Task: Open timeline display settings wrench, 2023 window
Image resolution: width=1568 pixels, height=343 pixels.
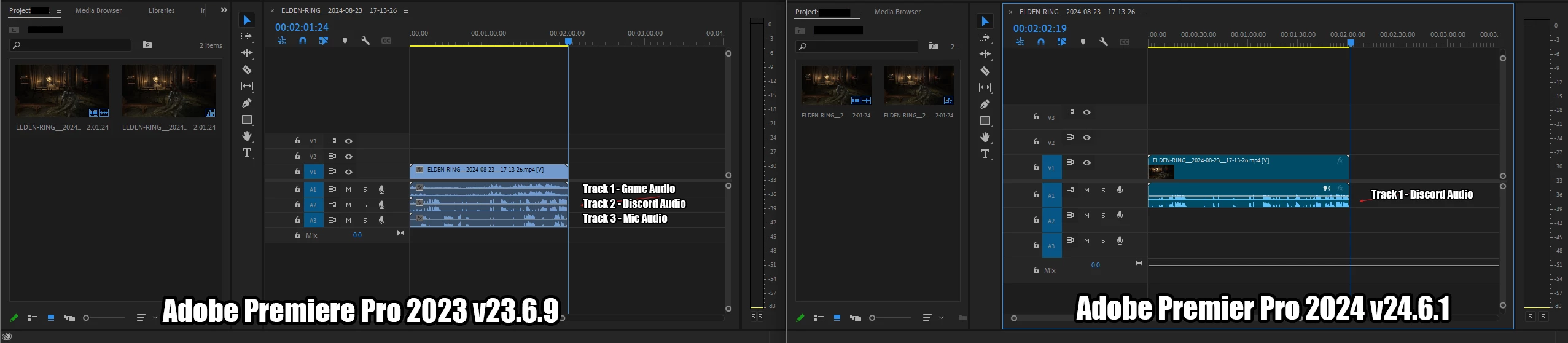Action: [365, 41]
